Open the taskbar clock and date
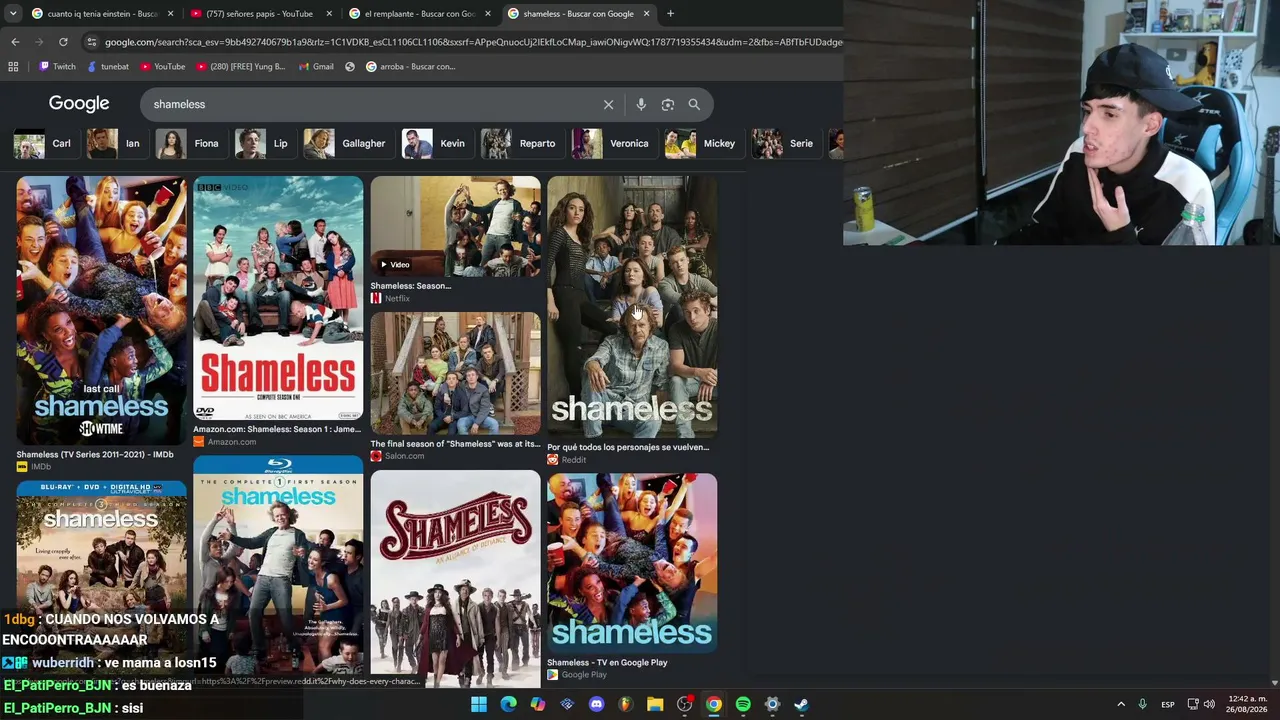The height and width of the screenshot is (720, 1280). point(1247,704)
